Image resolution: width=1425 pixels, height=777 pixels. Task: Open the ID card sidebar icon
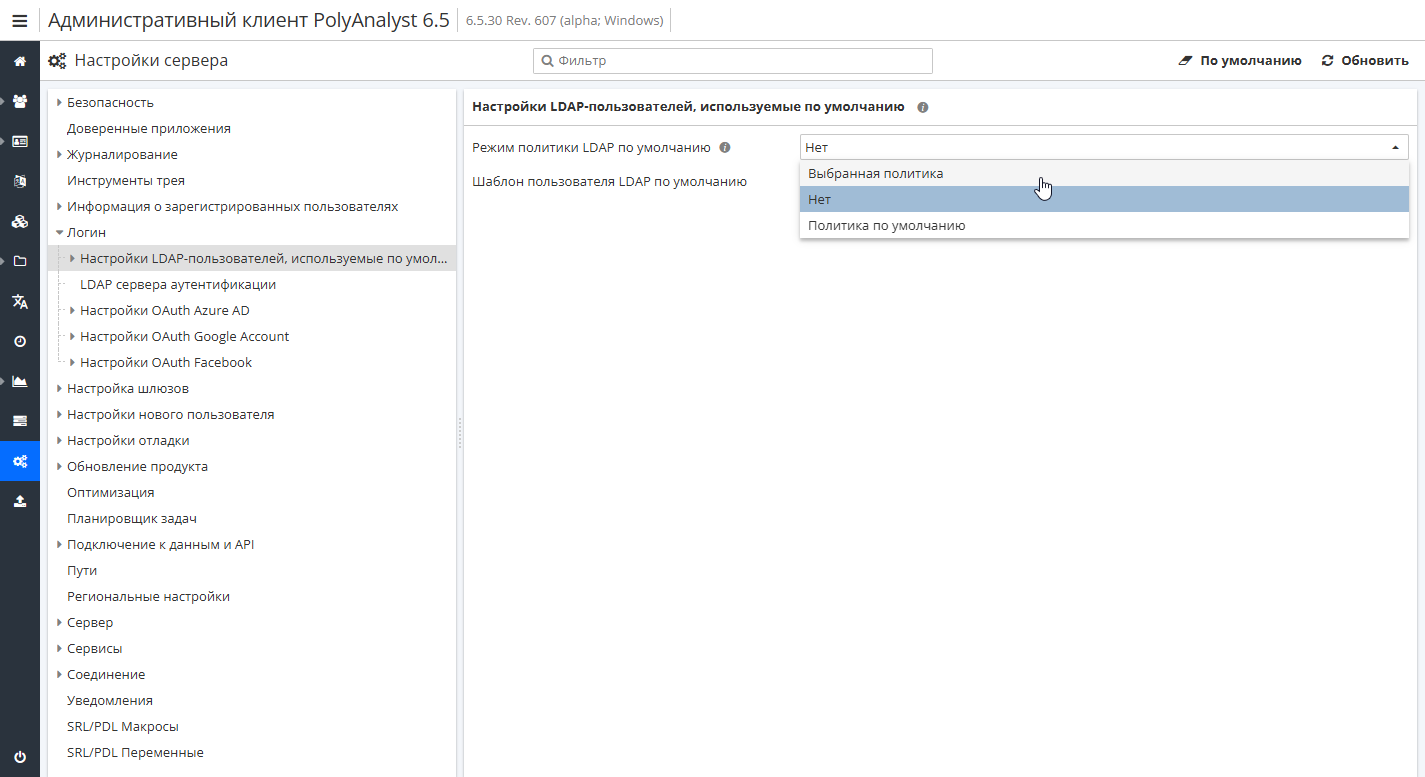19,141
